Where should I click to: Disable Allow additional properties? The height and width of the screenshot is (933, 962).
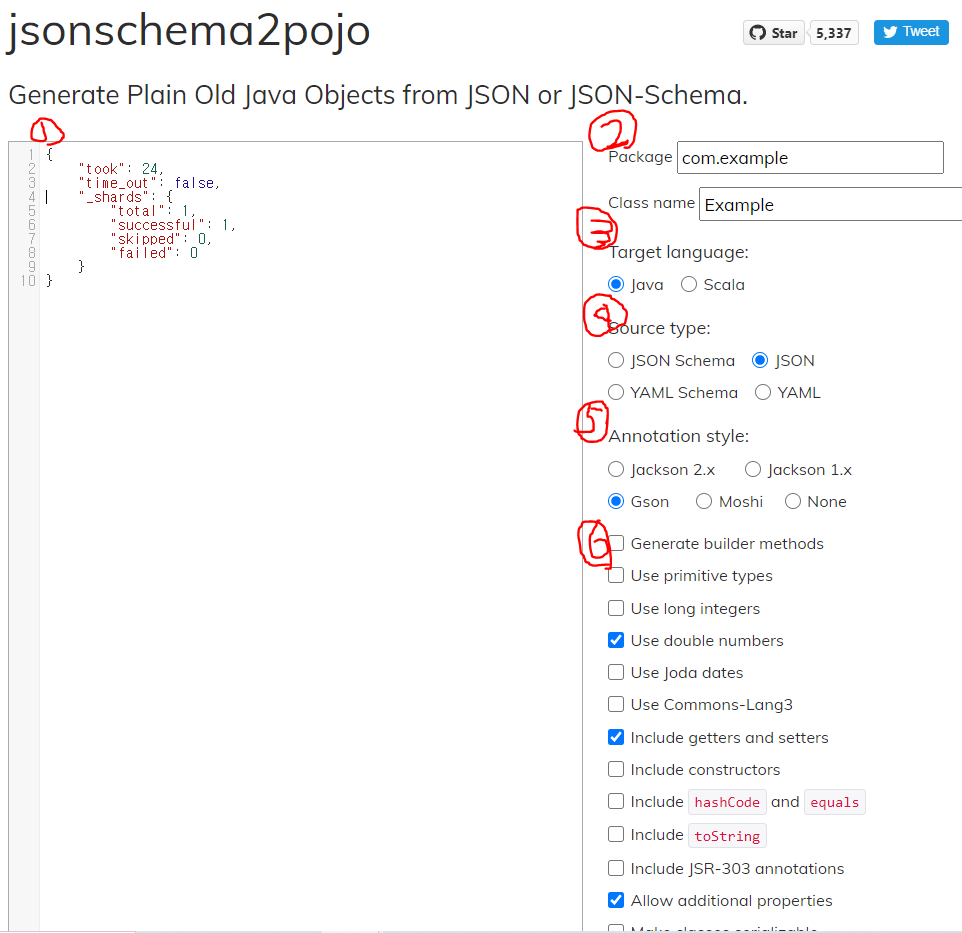(x=616, y=900)
